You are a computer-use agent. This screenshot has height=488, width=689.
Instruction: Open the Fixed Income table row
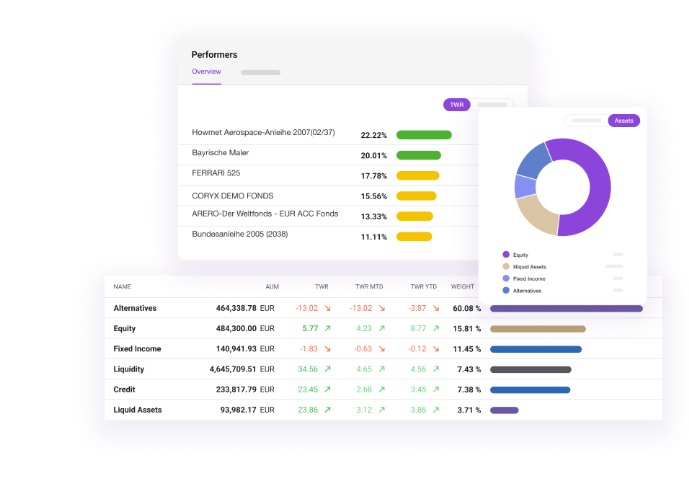tap(383, 349)
